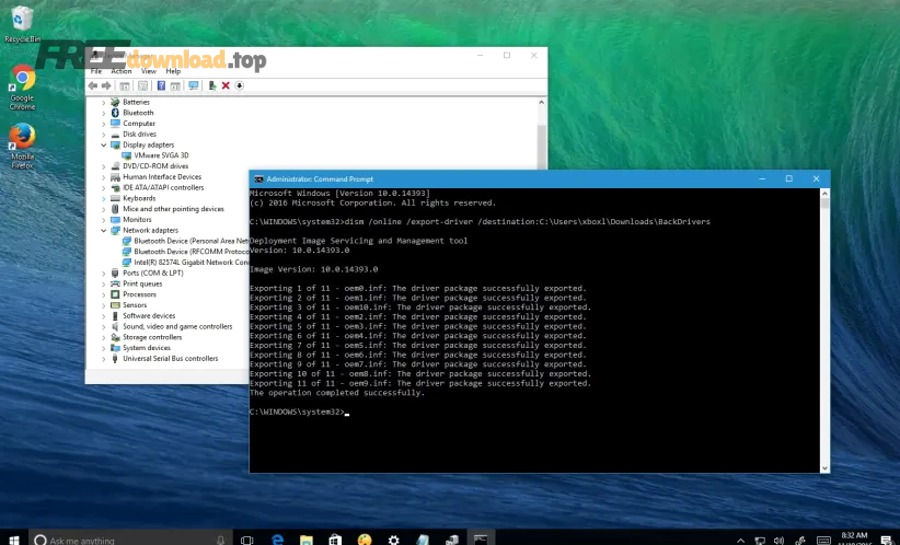
Task: Maximize the Command Prompt window
Action: [x=789, y=179]
